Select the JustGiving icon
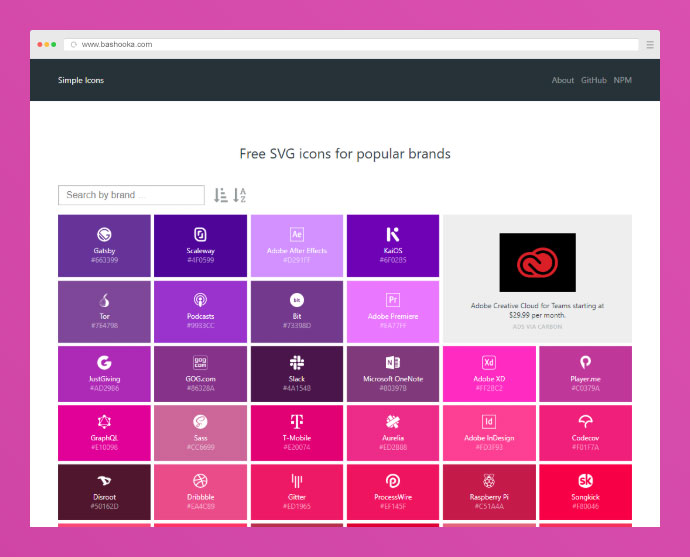Viewport: 690px width, 557px height. pyautogui.click(x=104, y=363)
